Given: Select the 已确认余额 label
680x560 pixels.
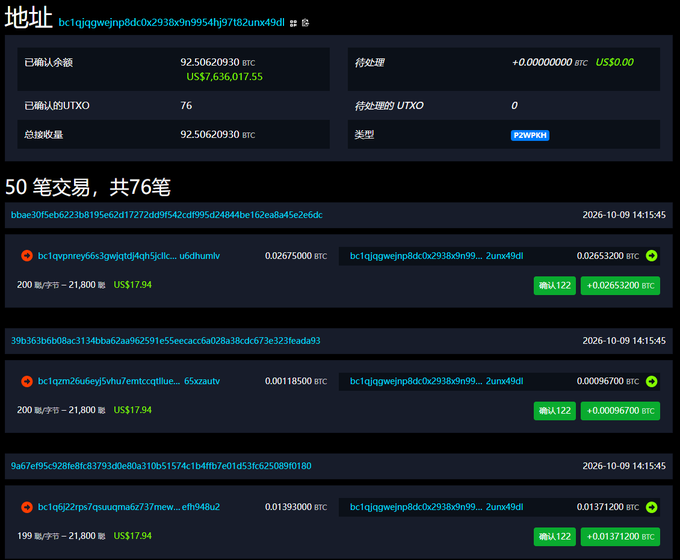Looking at the screenshot, I should (x=49, y=62).
